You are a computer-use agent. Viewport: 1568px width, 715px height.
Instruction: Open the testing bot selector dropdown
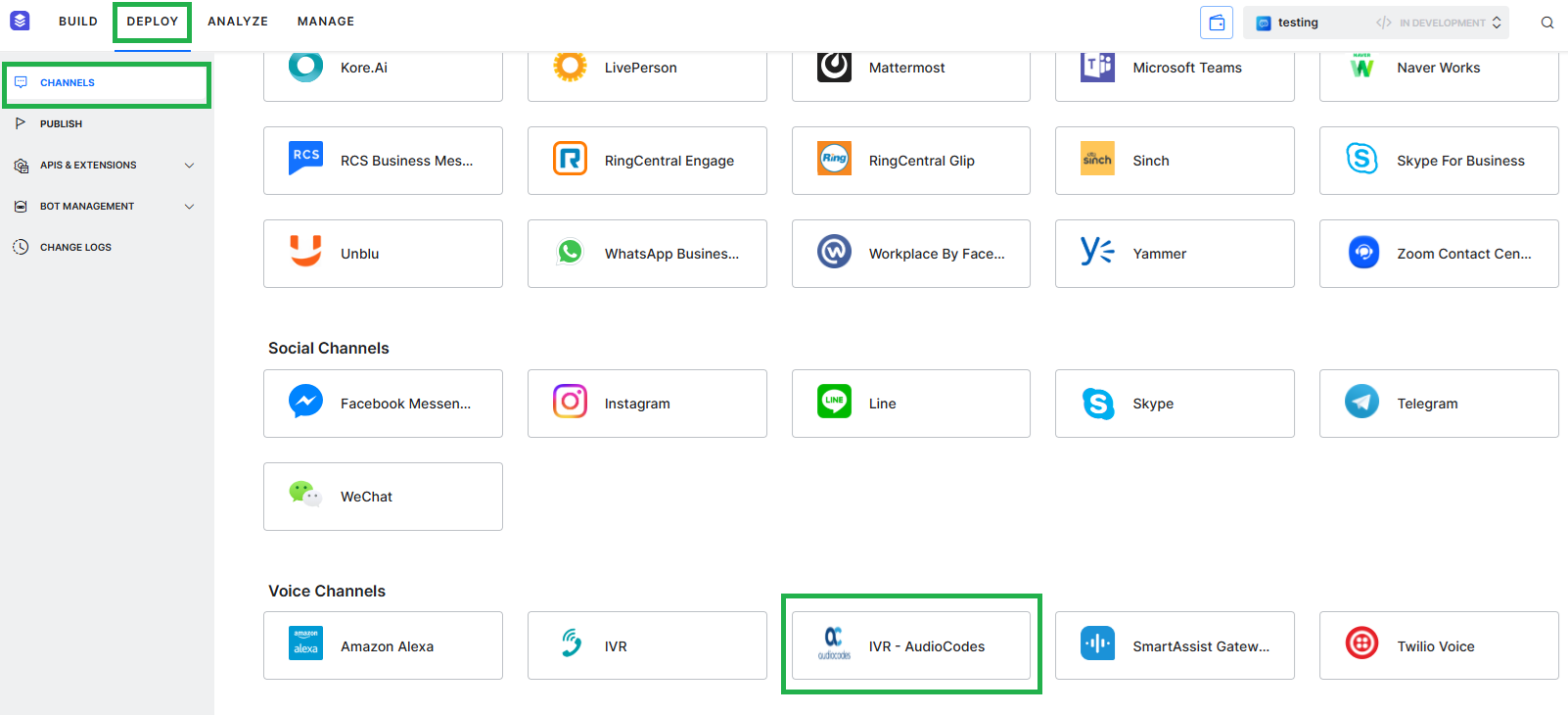(1376, 23)
